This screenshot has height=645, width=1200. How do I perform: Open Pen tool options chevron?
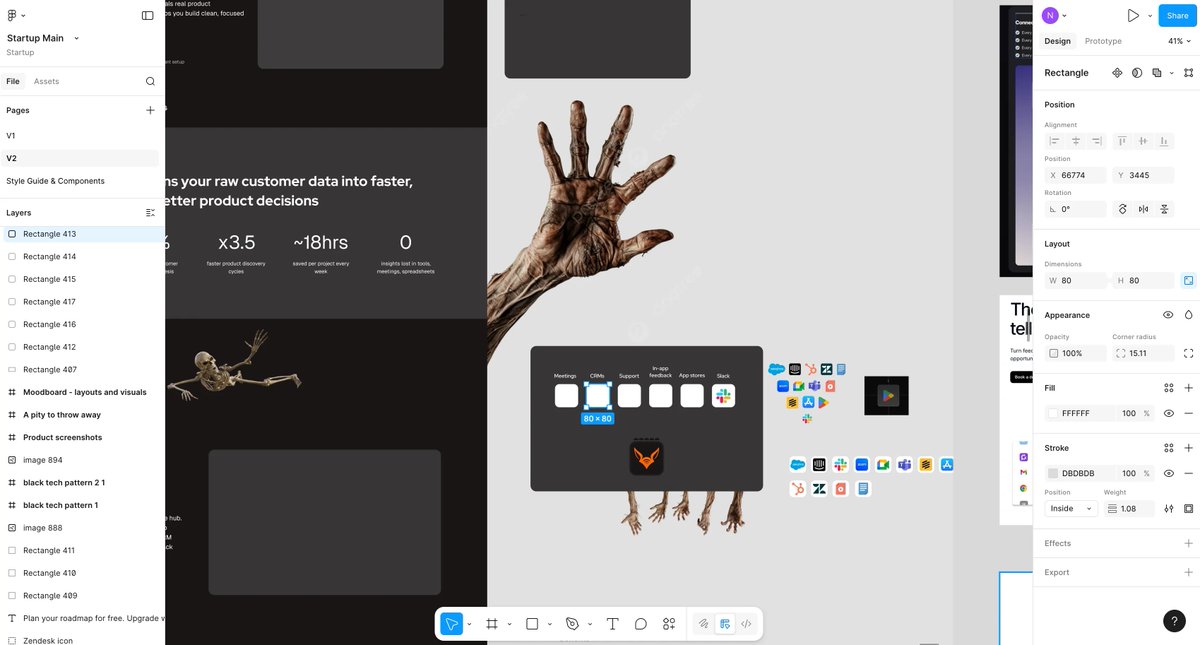tap(590, 624)
